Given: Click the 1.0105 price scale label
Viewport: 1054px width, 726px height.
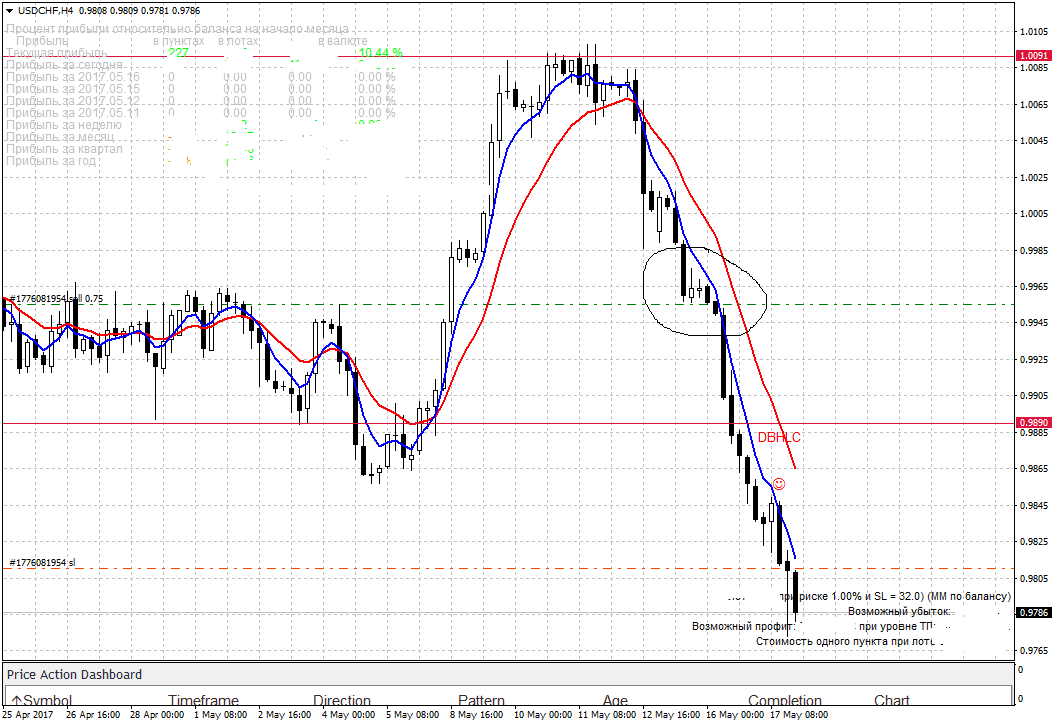Looking at the screenshot, I should 1034,32.
